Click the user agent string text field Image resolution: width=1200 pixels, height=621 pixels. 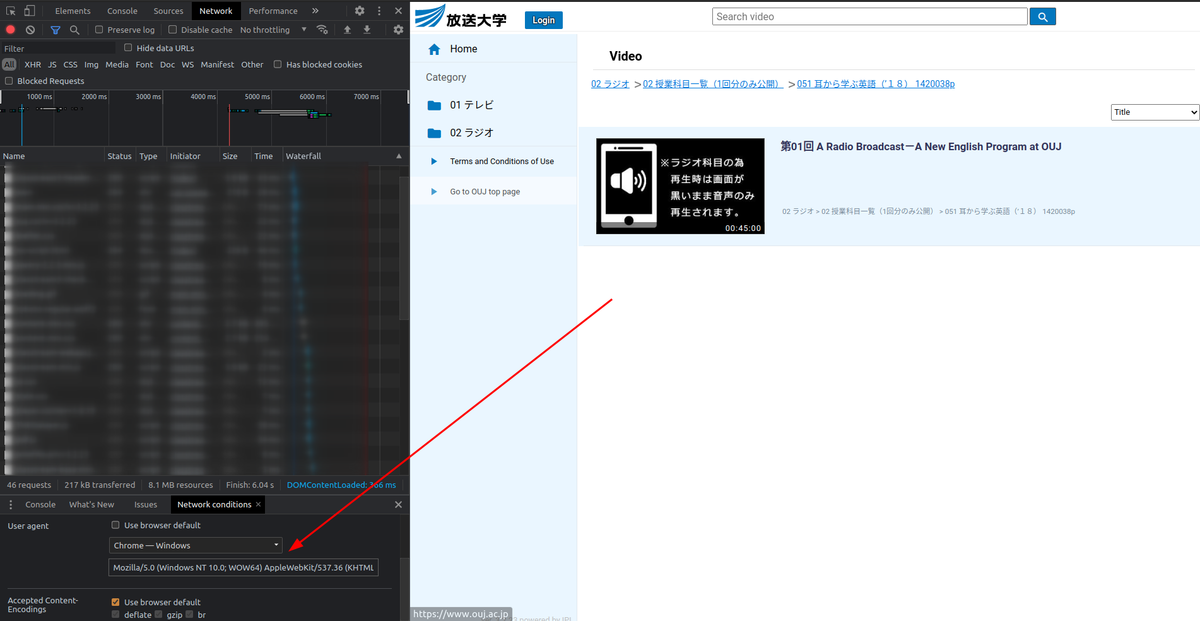tap(244, 567)
